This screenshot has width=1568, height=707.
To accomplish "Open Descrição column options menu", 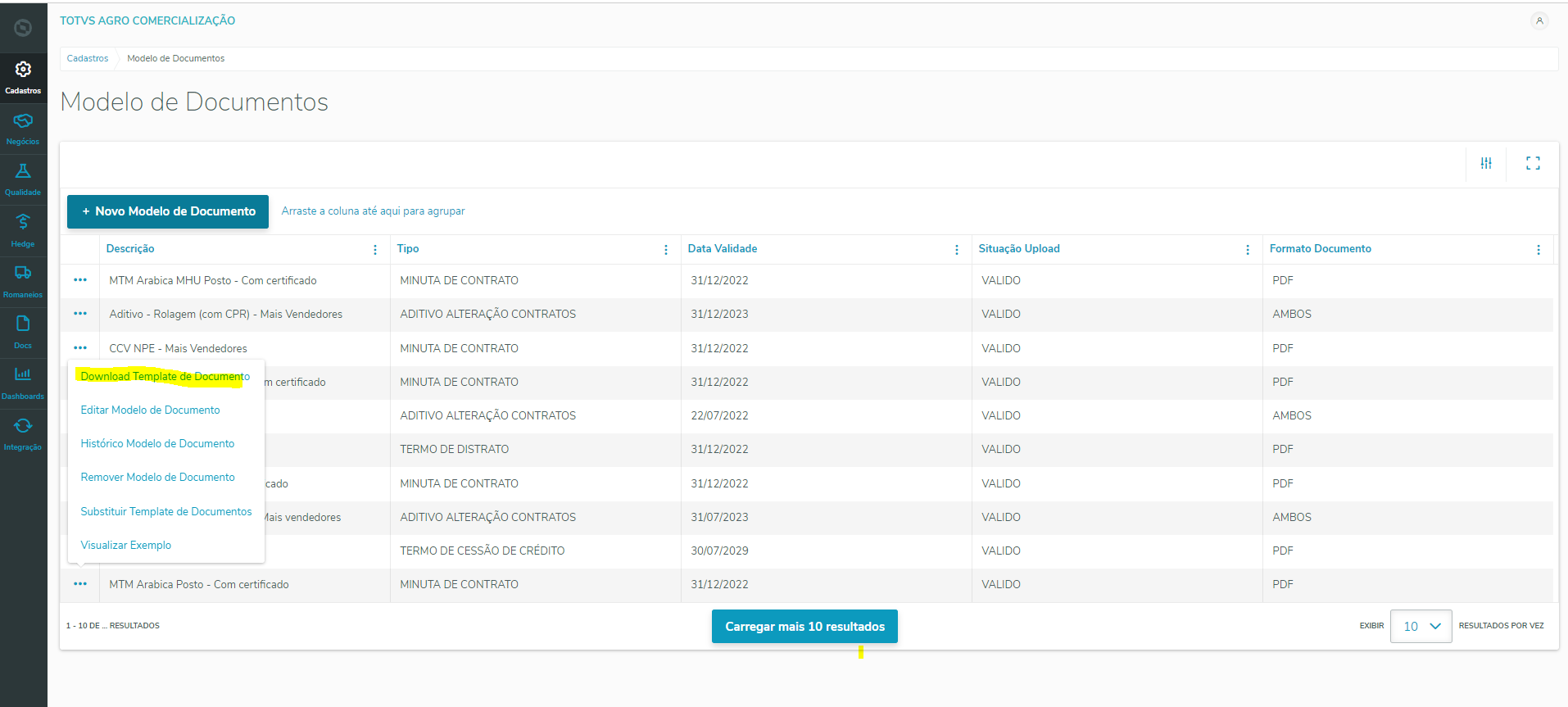I will point(375,250).
